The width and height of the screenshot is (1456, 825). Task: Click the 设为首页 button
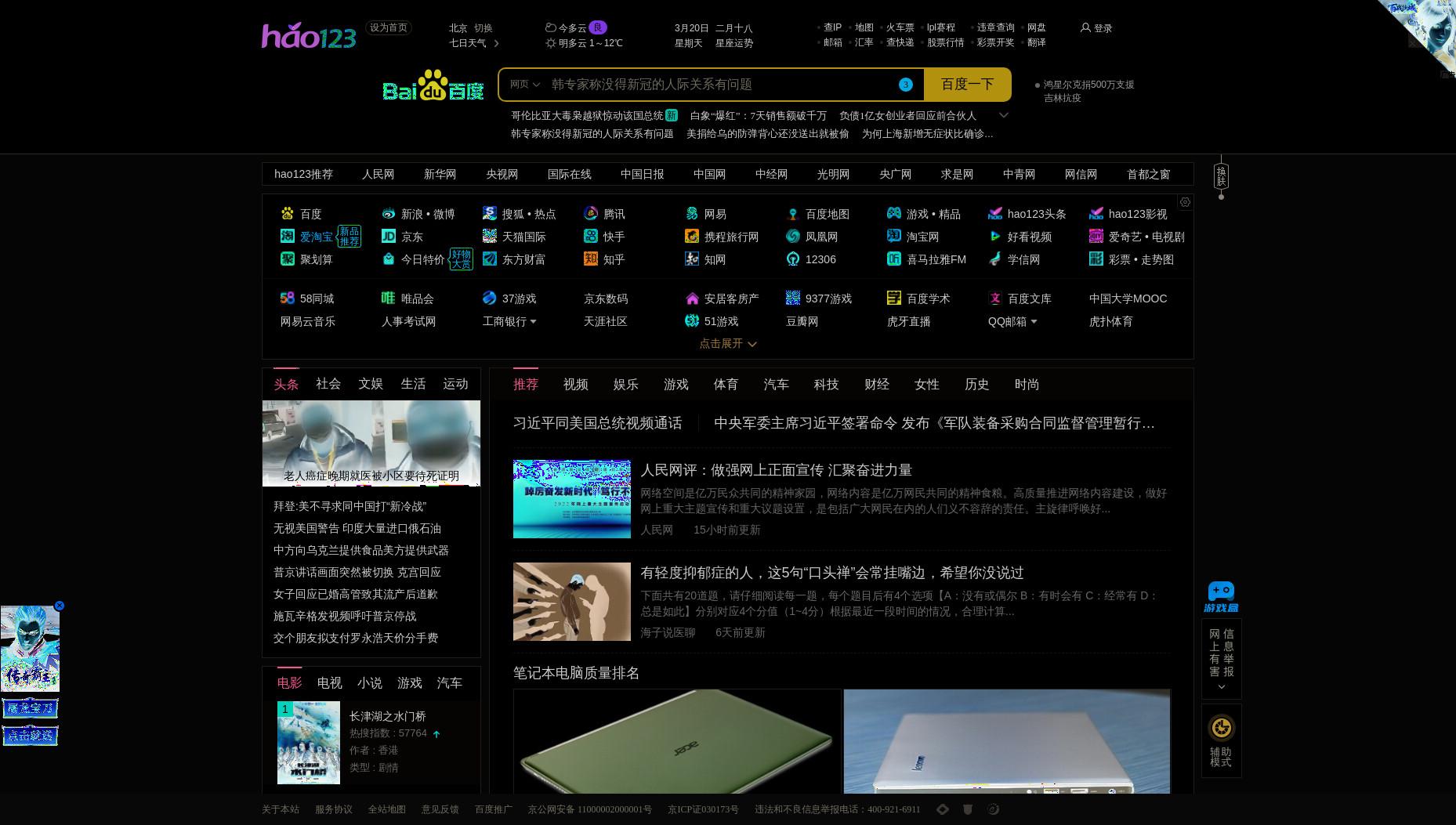389,27
